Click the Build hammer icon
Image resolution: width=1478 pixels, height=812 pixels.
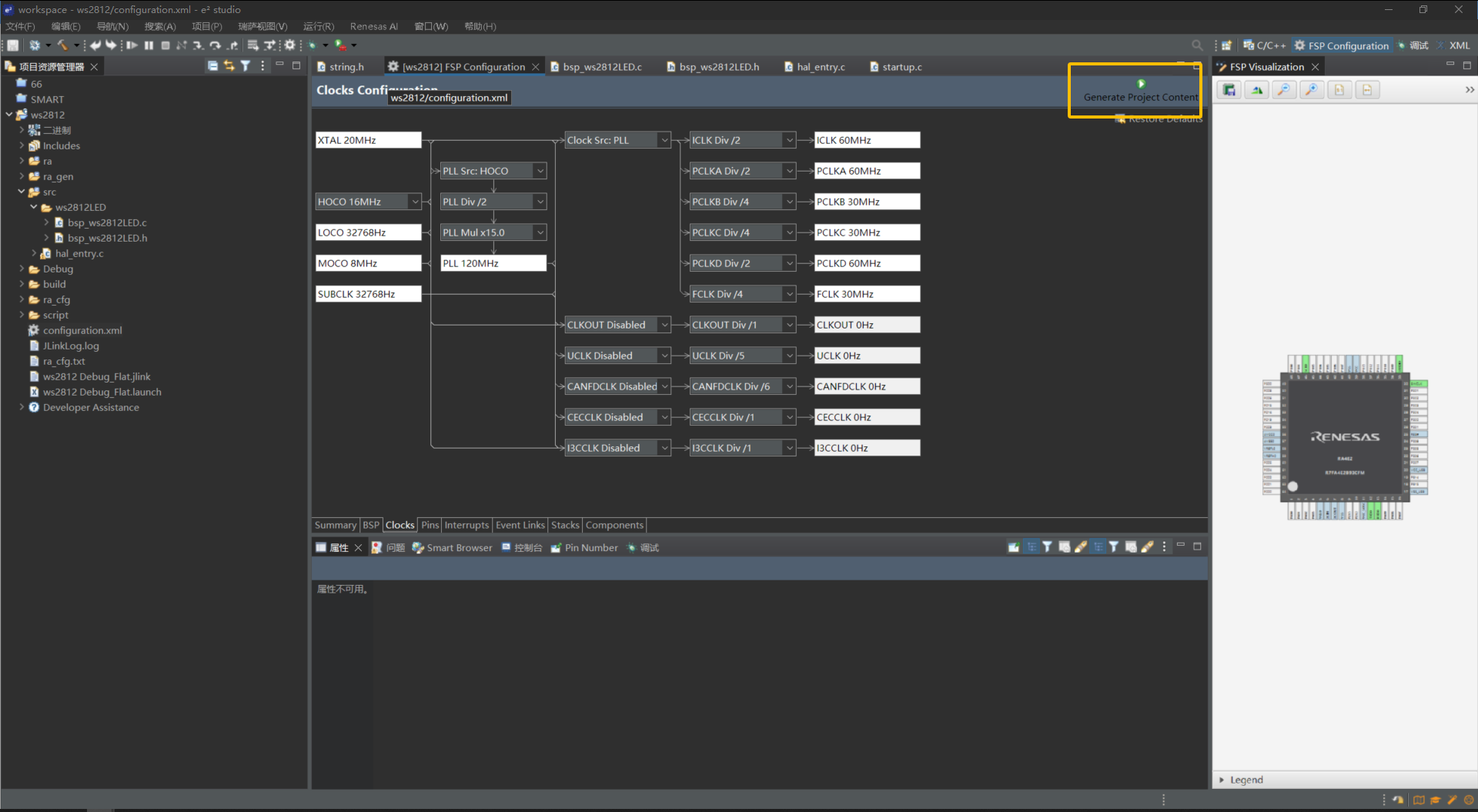(x=62, y=45)
